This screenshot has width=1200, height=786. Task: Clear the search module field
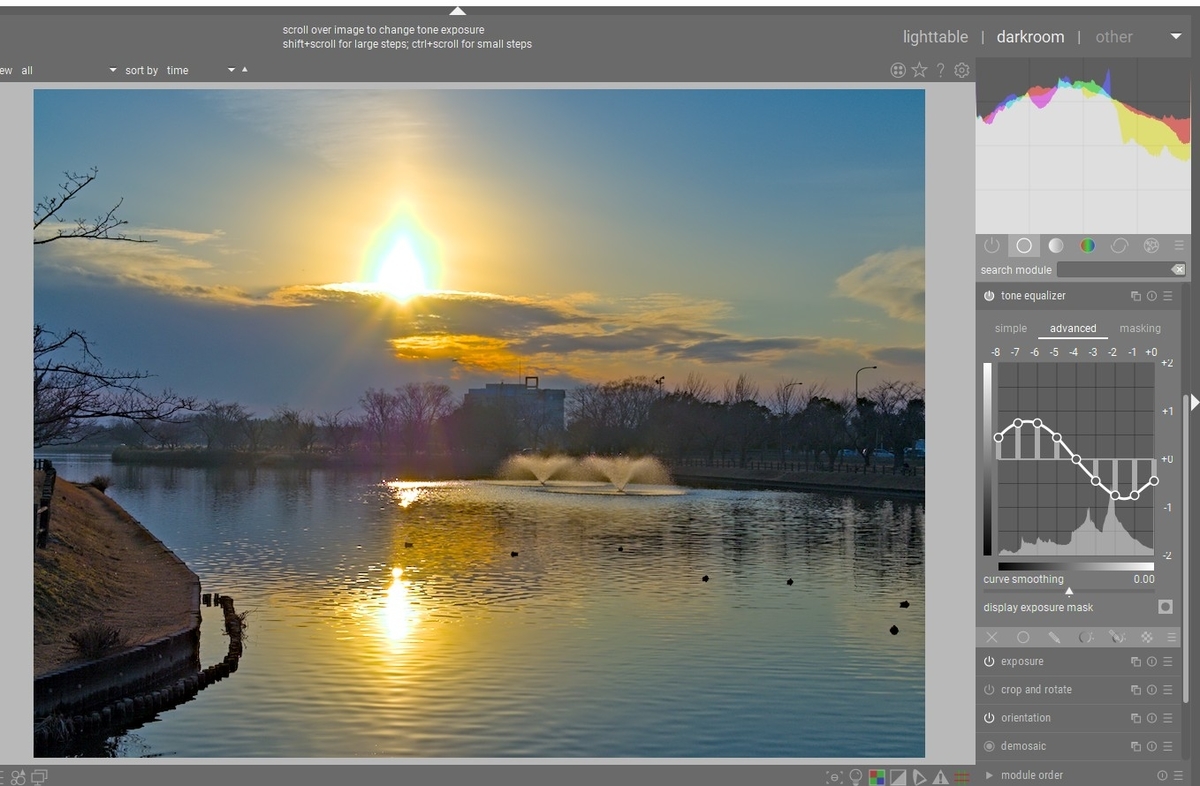[1178, 270]
